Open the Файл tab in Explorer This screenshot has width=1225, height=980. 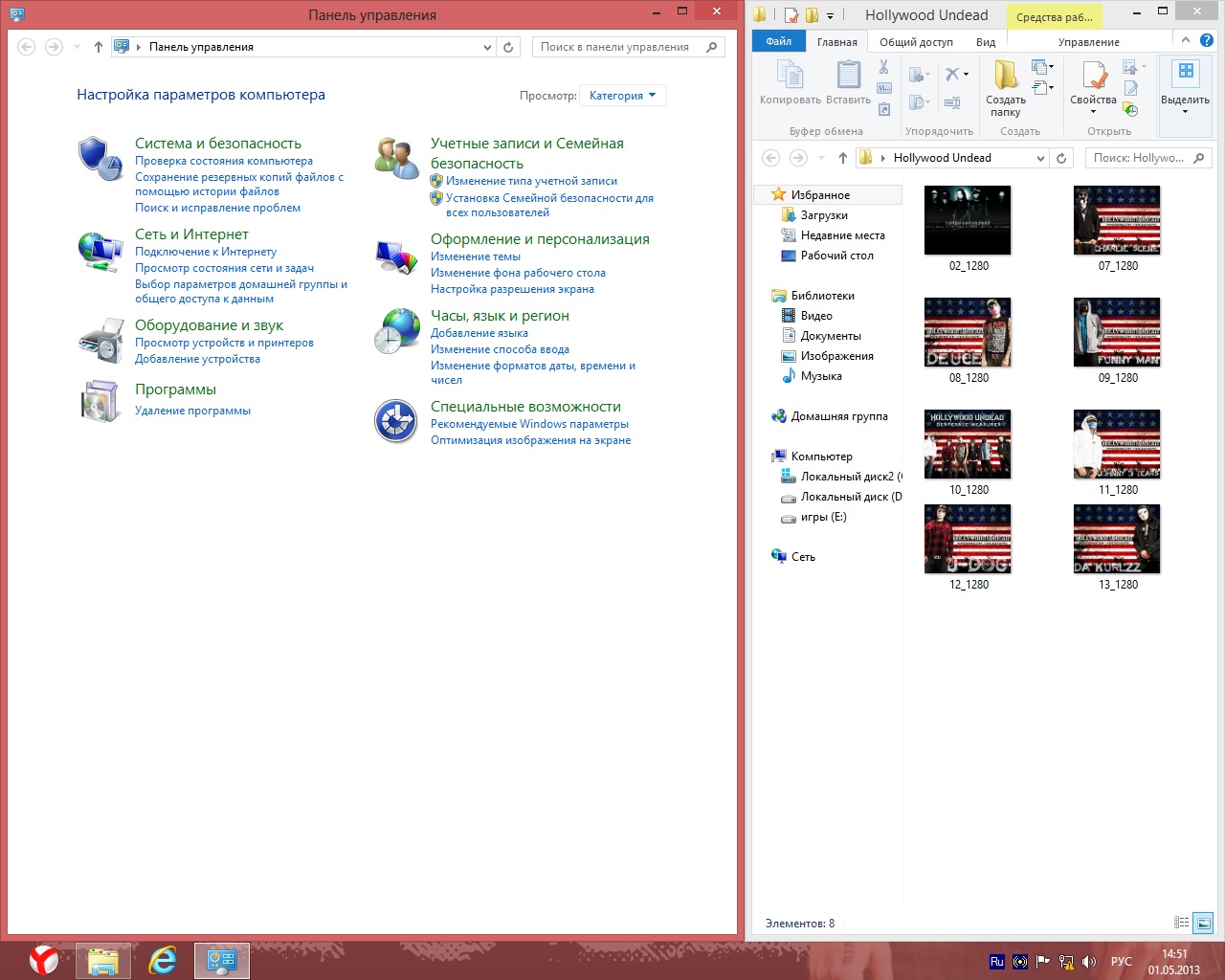tap(779, 41)
